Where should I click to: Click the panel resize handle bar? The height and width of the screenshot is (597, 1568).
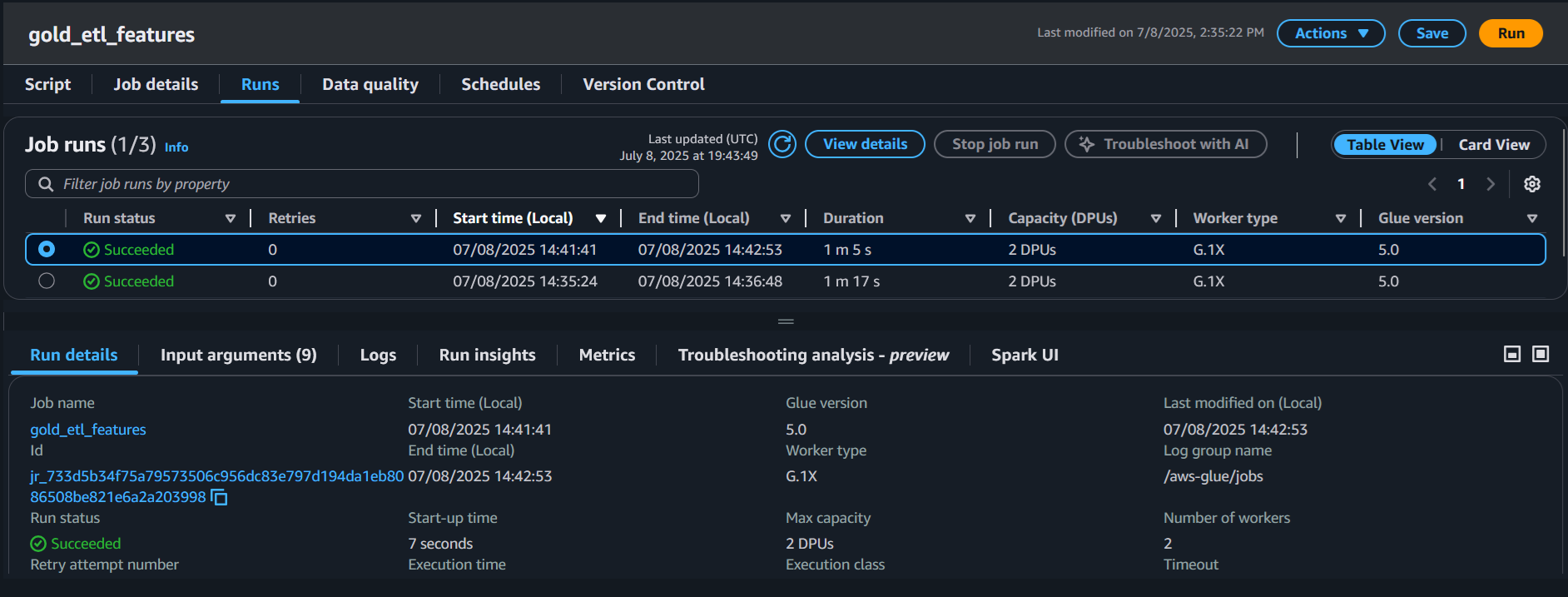785,321
